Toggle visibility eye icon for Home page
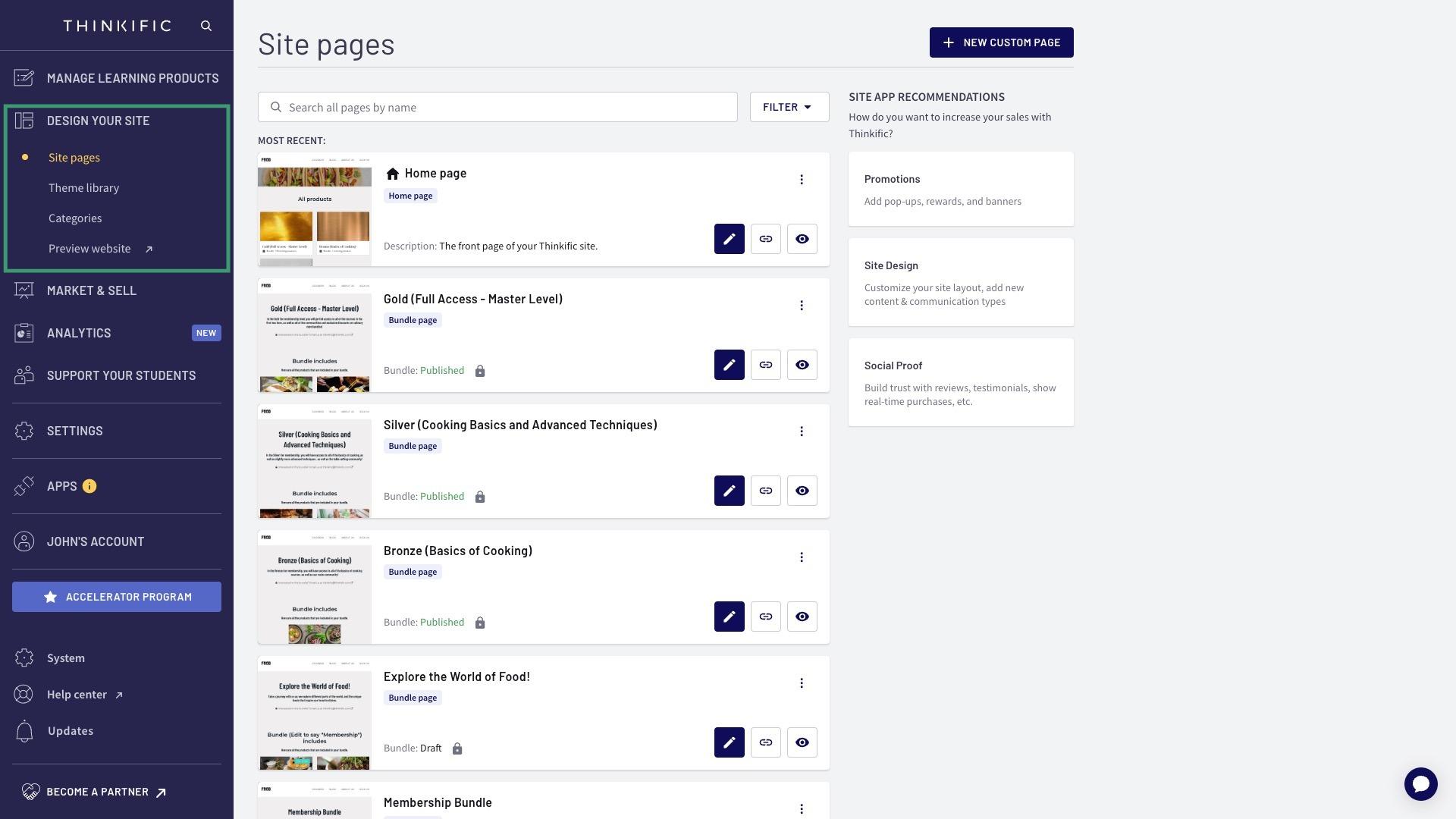 (801, 238)
